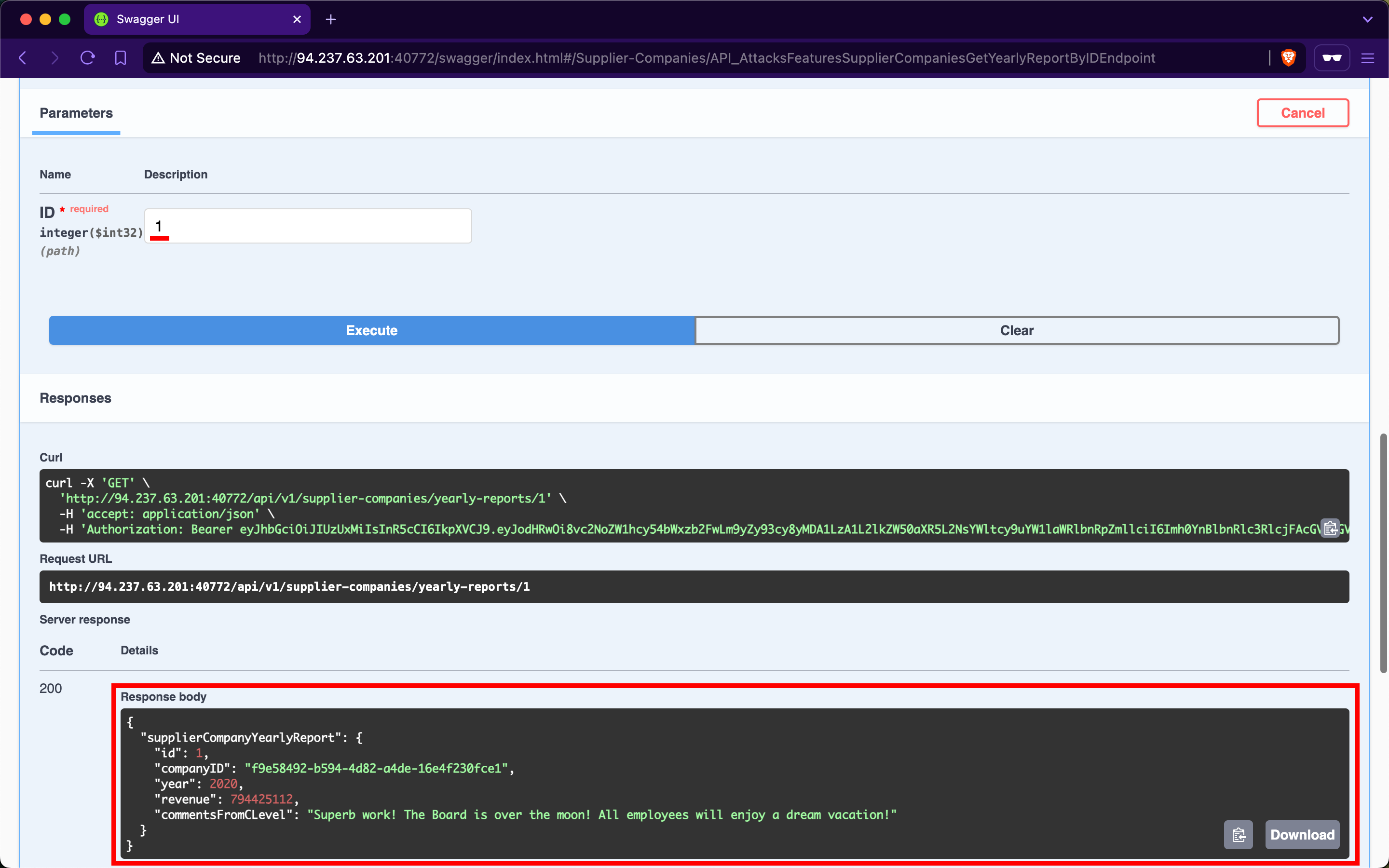Click the supplierCompanyYearlyReport key

pos(244,738)
